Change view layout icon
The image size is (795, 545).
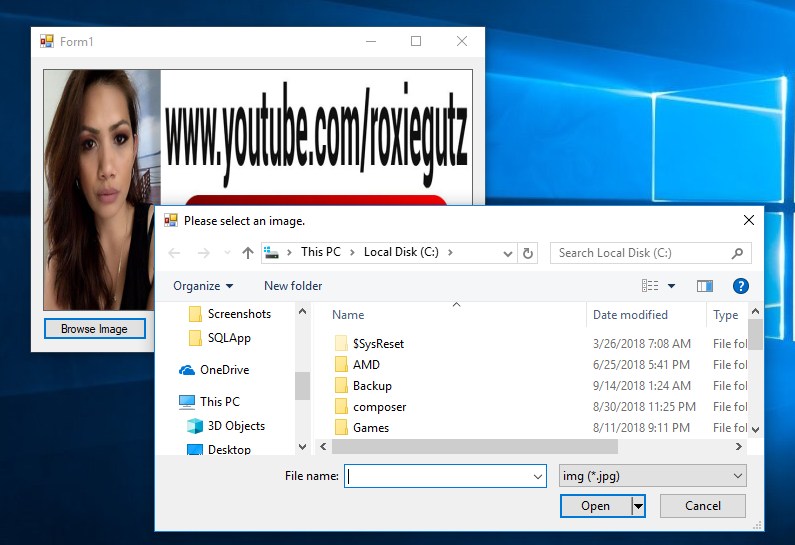pos(650,286)
